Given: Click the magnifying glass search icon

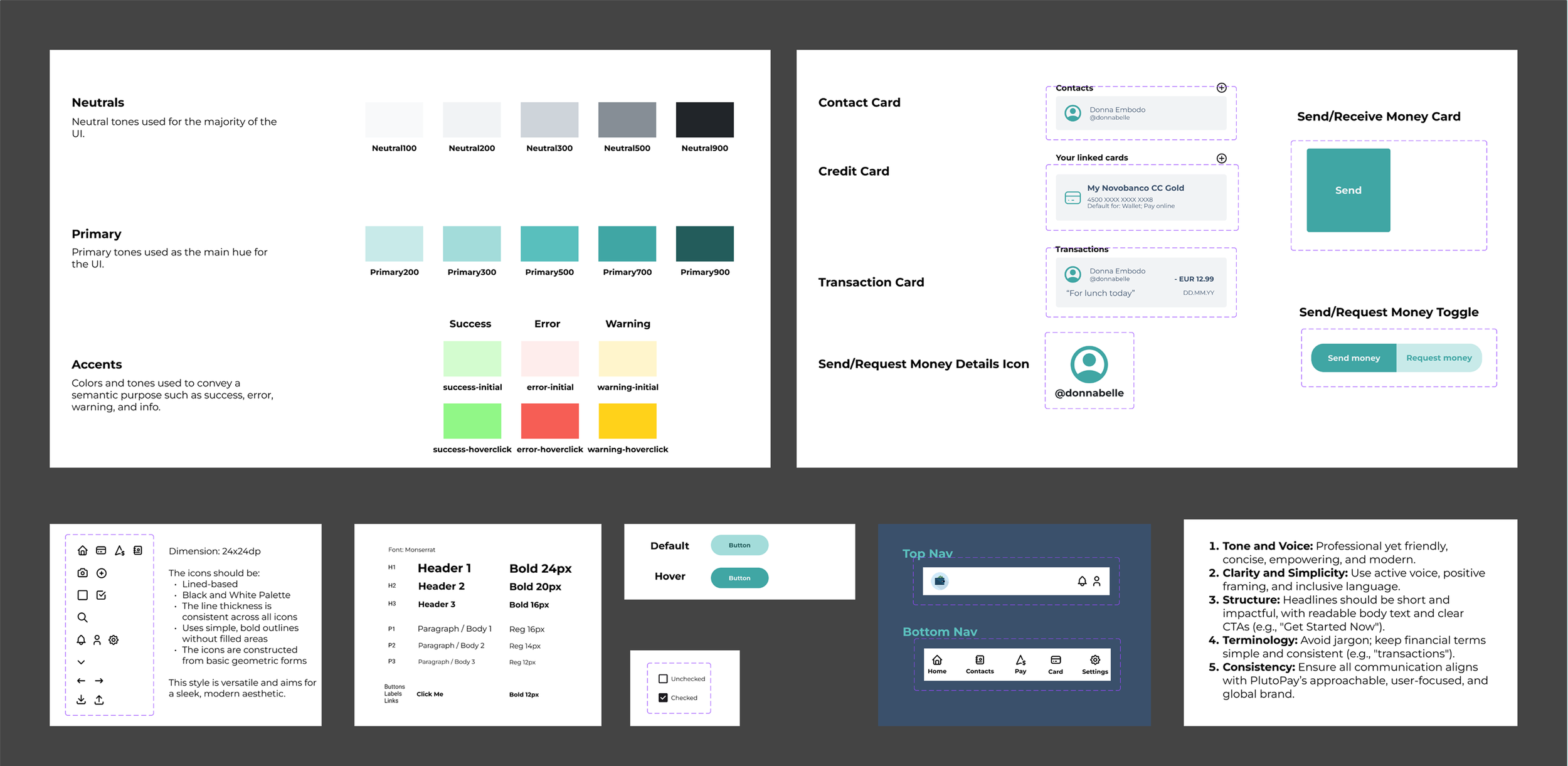Looking at the screenshot, I should (x=82, y=617).
